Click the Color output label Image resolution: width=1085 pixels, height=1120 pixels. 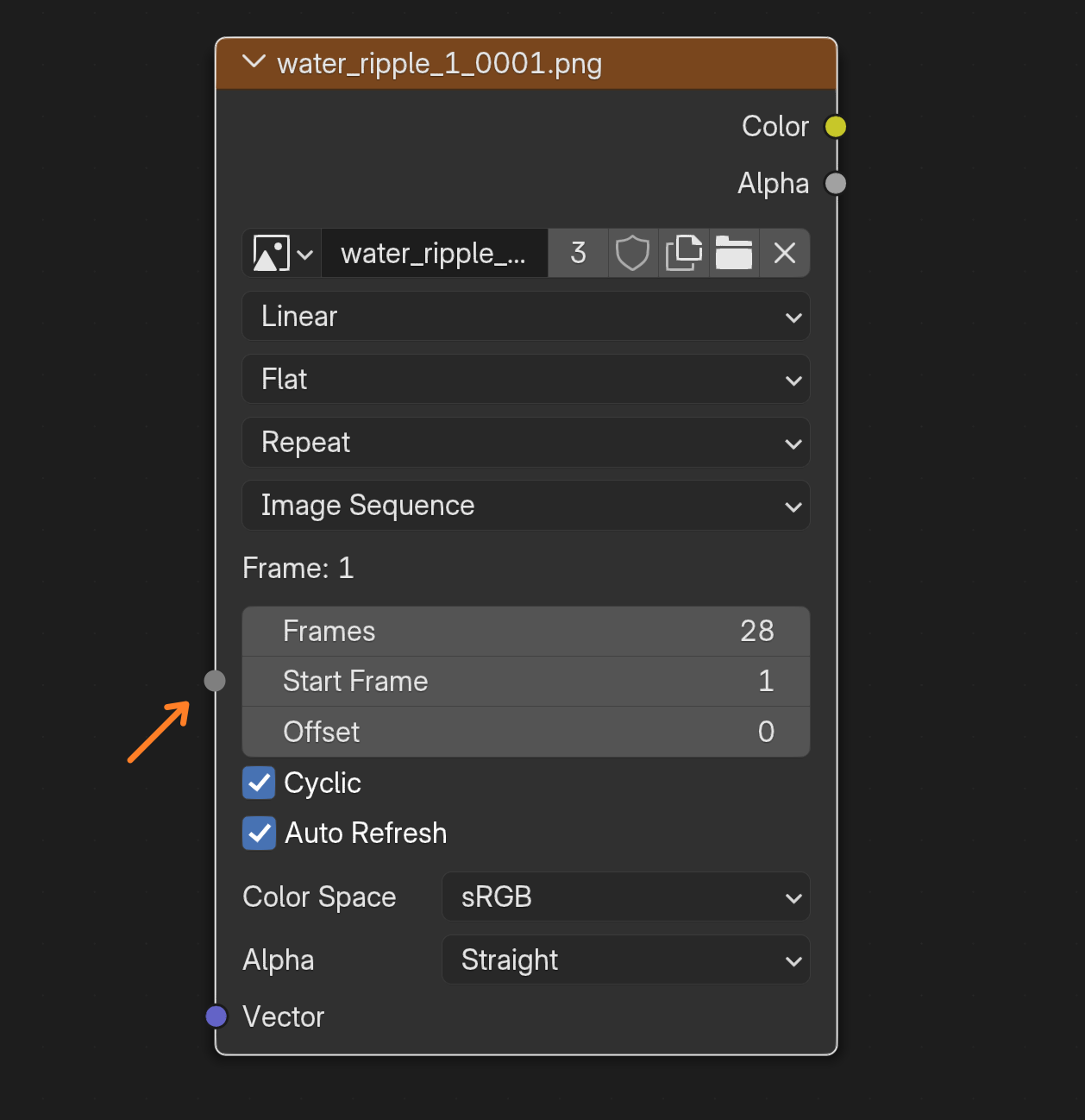click(775, 127)
